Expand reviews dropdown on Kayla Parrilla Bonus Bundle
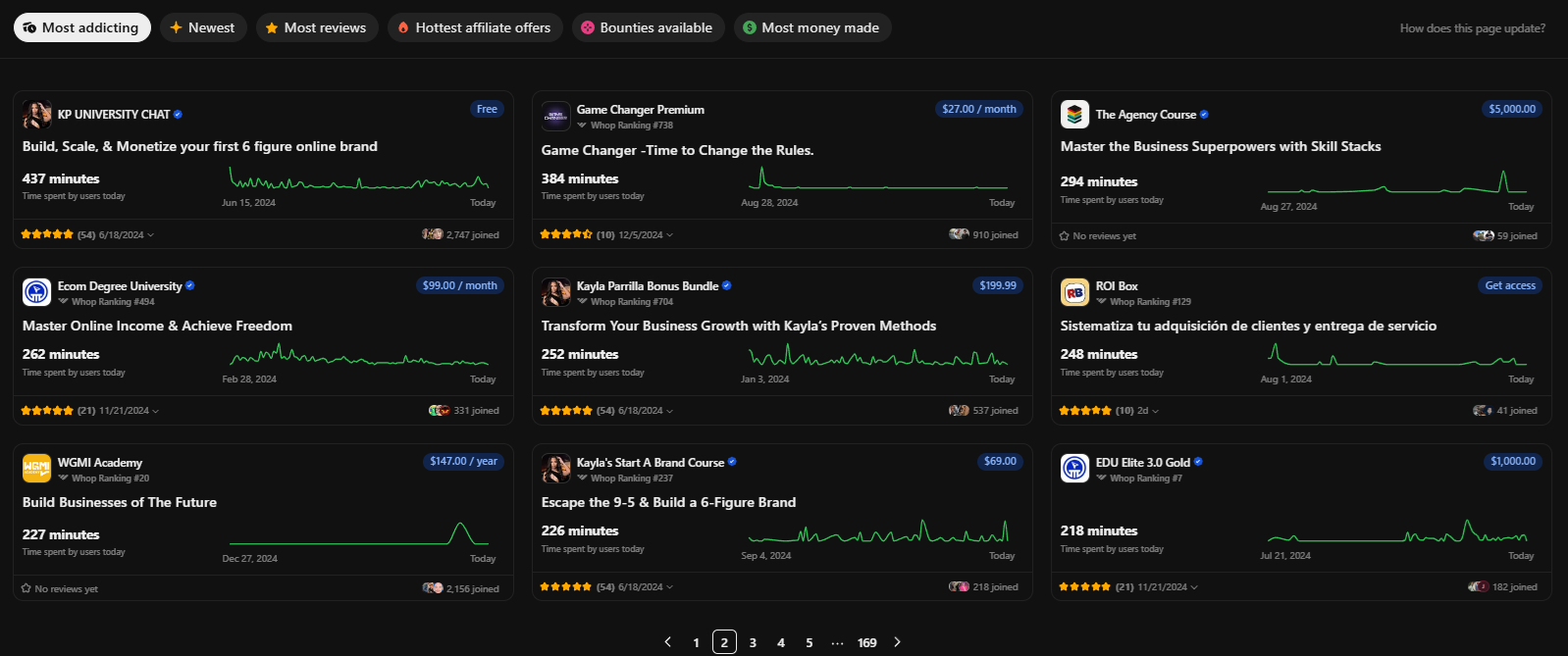 [x=669, y=411]
